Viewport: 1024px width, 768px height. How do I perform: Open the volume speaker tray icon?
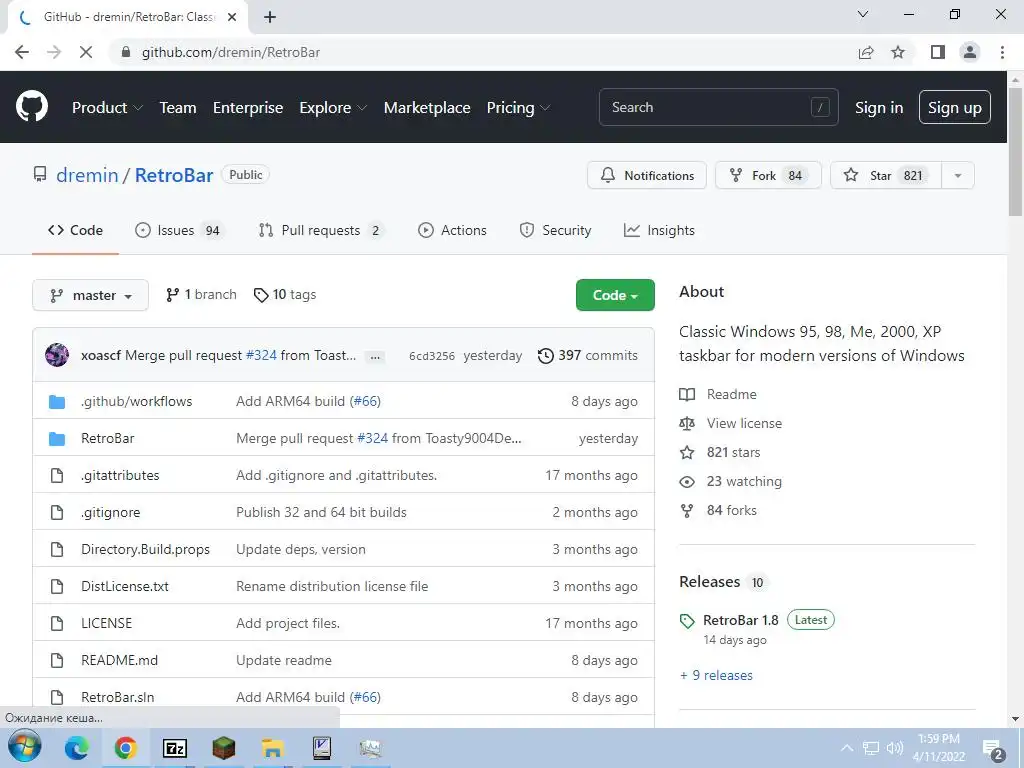coord(895,748)
